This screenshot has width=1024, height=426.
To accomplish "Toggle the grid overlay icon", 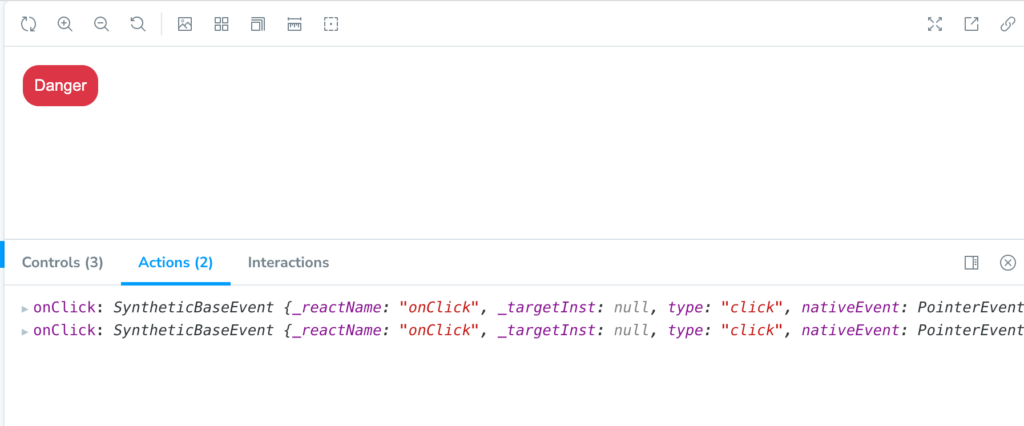I will 221,24.
